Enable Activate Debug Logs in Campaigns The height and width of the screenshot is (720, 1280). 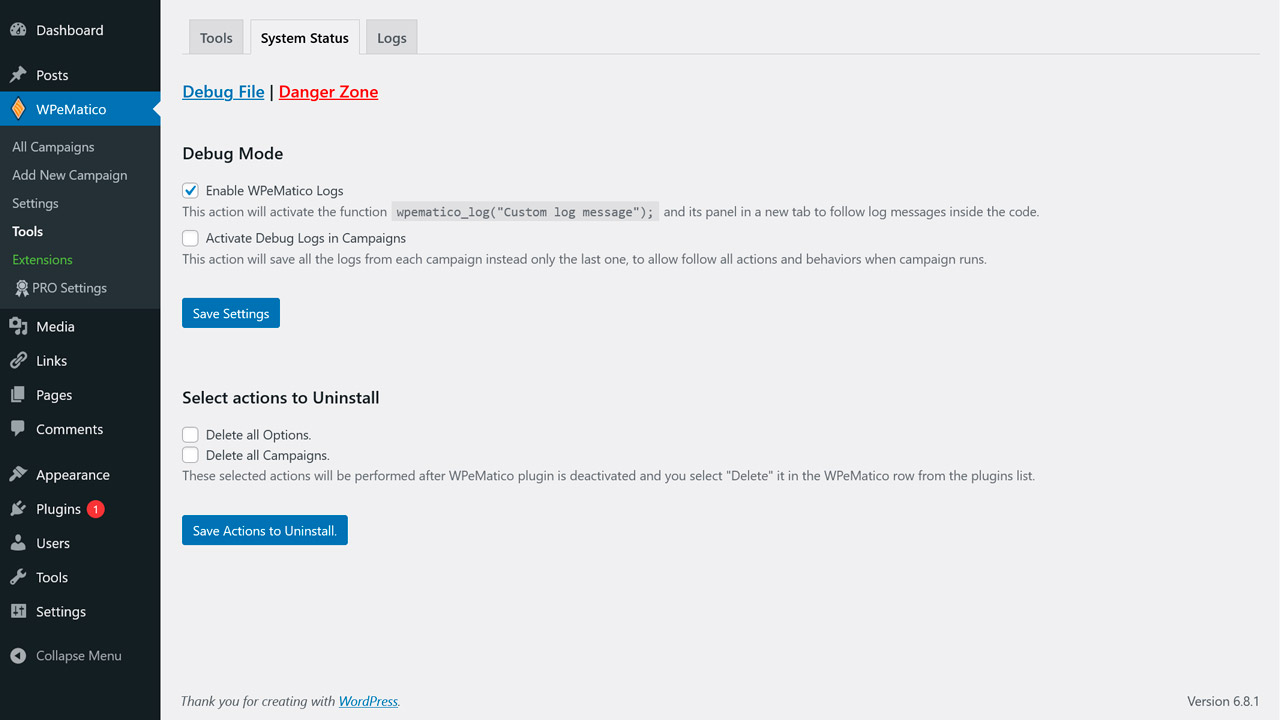point(190,238)
